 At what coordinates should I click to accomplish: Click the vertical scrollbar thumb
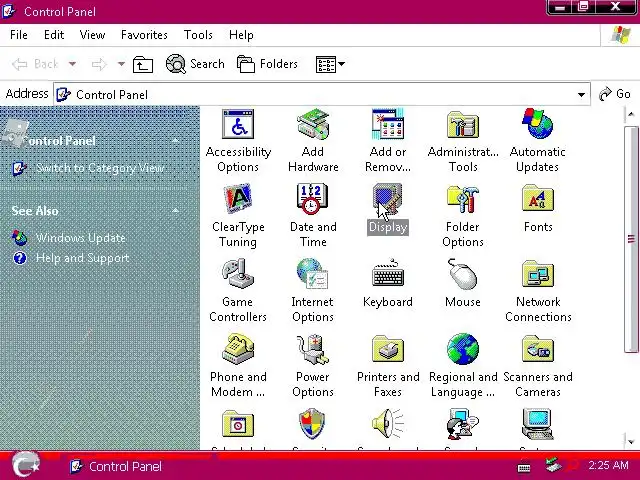coord(631,239)
